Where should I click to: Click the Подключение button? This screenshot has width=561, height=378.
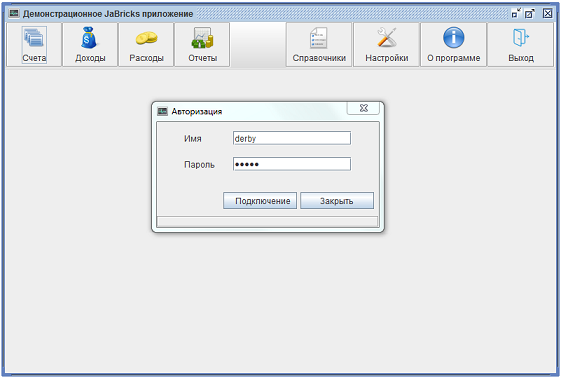[260, 201]
